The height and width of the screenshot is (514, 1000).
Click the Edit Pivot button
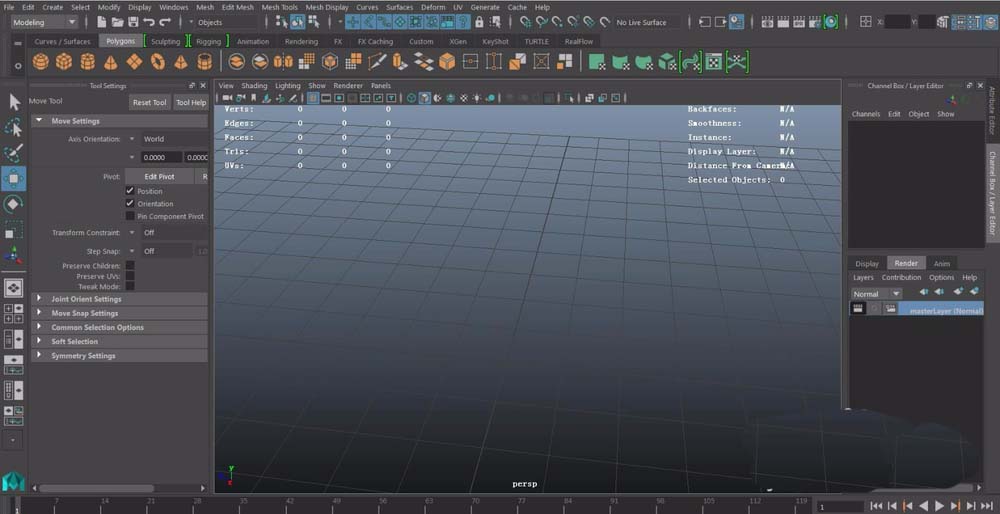(x=159, y=177)
